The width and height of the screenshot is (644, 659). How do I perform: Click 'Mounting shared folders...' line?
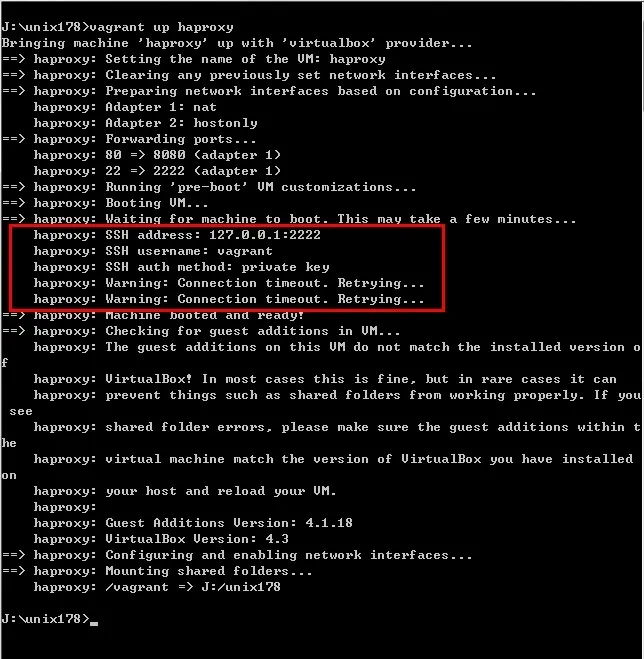click(x=157, y=571)
